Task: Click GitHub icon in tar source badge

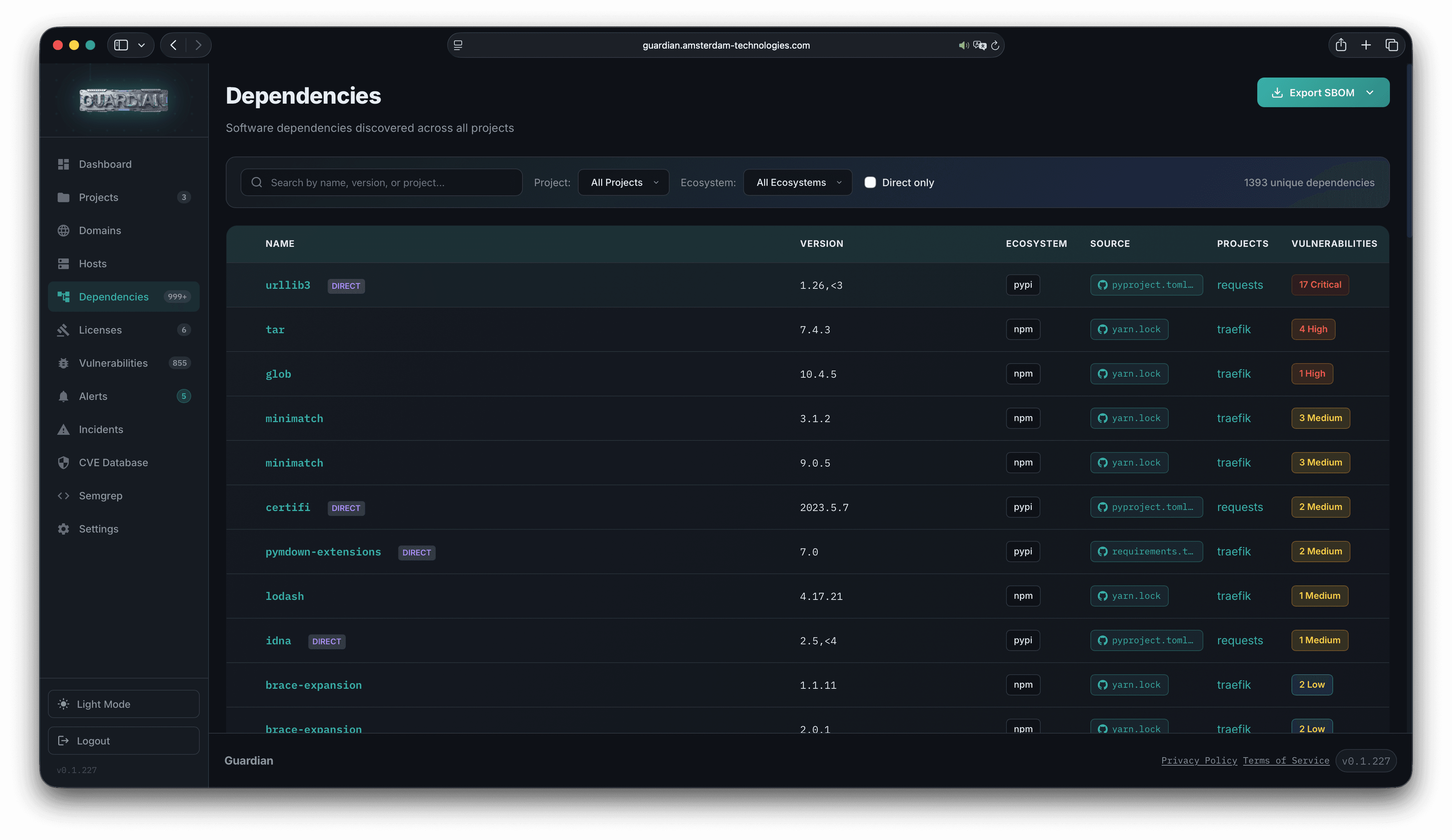Action: pos(1102,330)
